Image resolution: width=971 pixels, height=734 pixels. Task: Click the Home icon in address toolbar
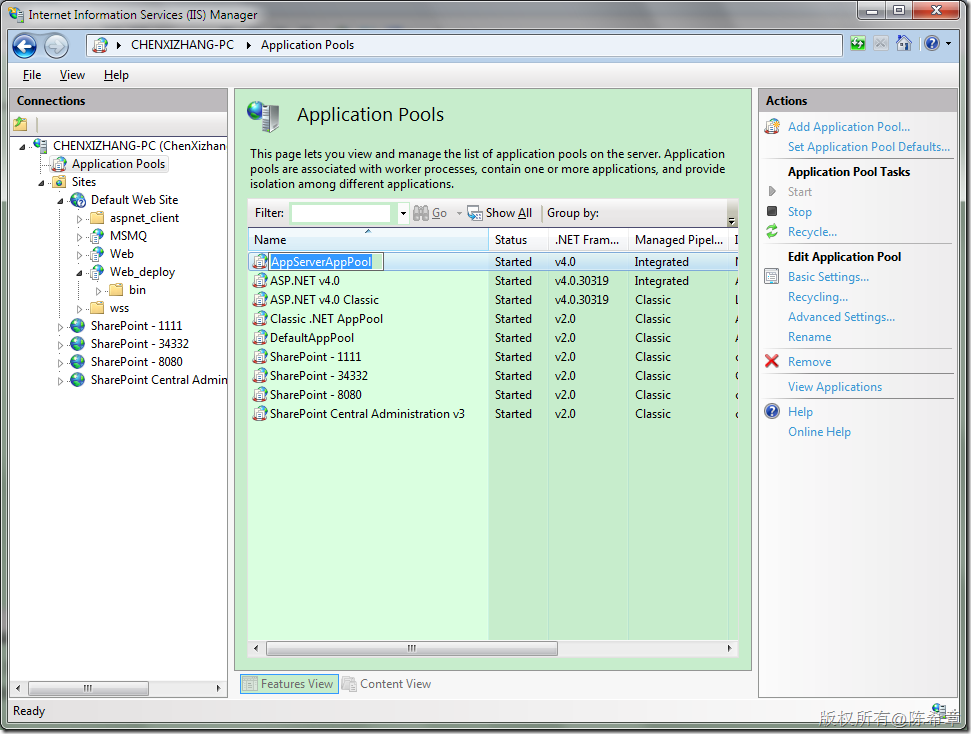[904, 44]
